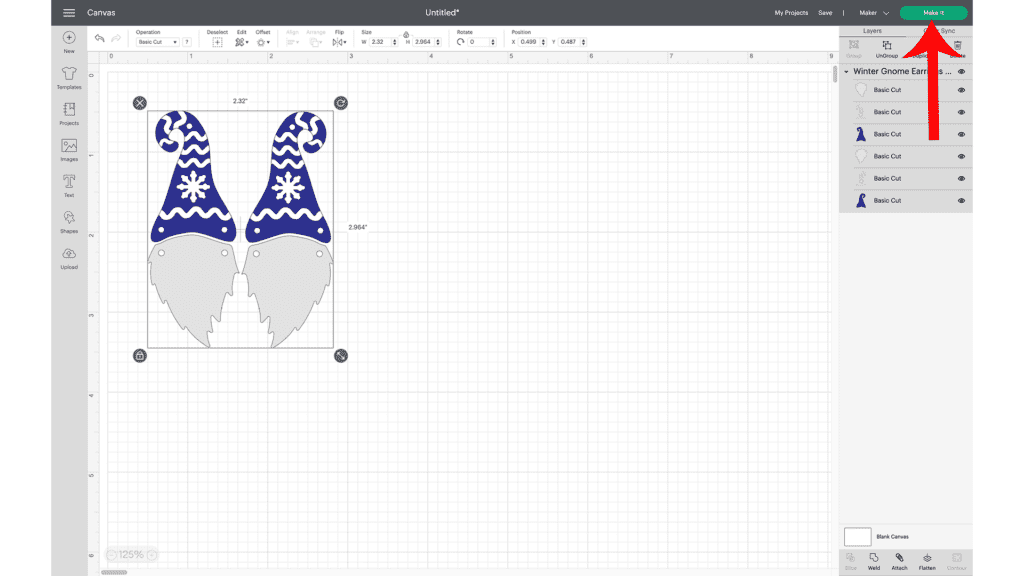Viewport: 1024px width, 576px height.
Task: Zoom in with the plus button
Action: coord(152,555)
